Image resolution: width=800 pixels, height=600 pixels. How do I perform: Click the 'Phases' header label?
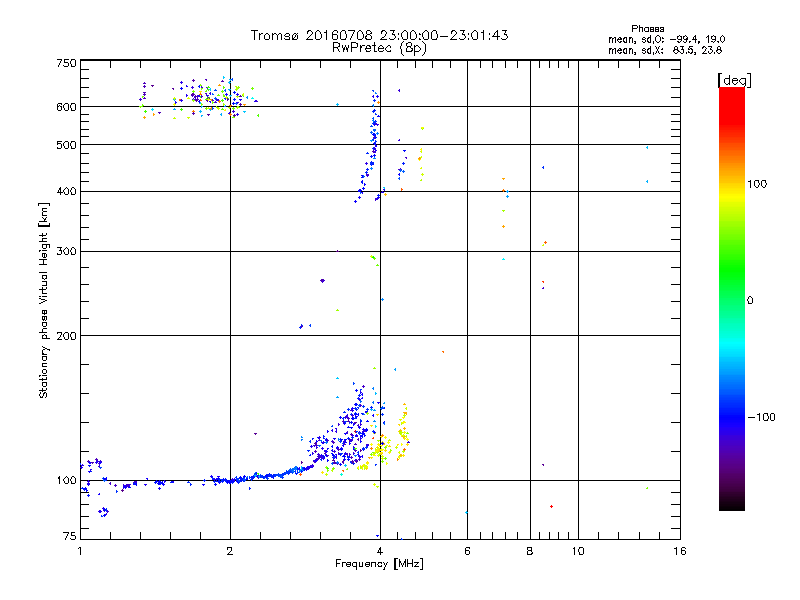tap(647, 29)
